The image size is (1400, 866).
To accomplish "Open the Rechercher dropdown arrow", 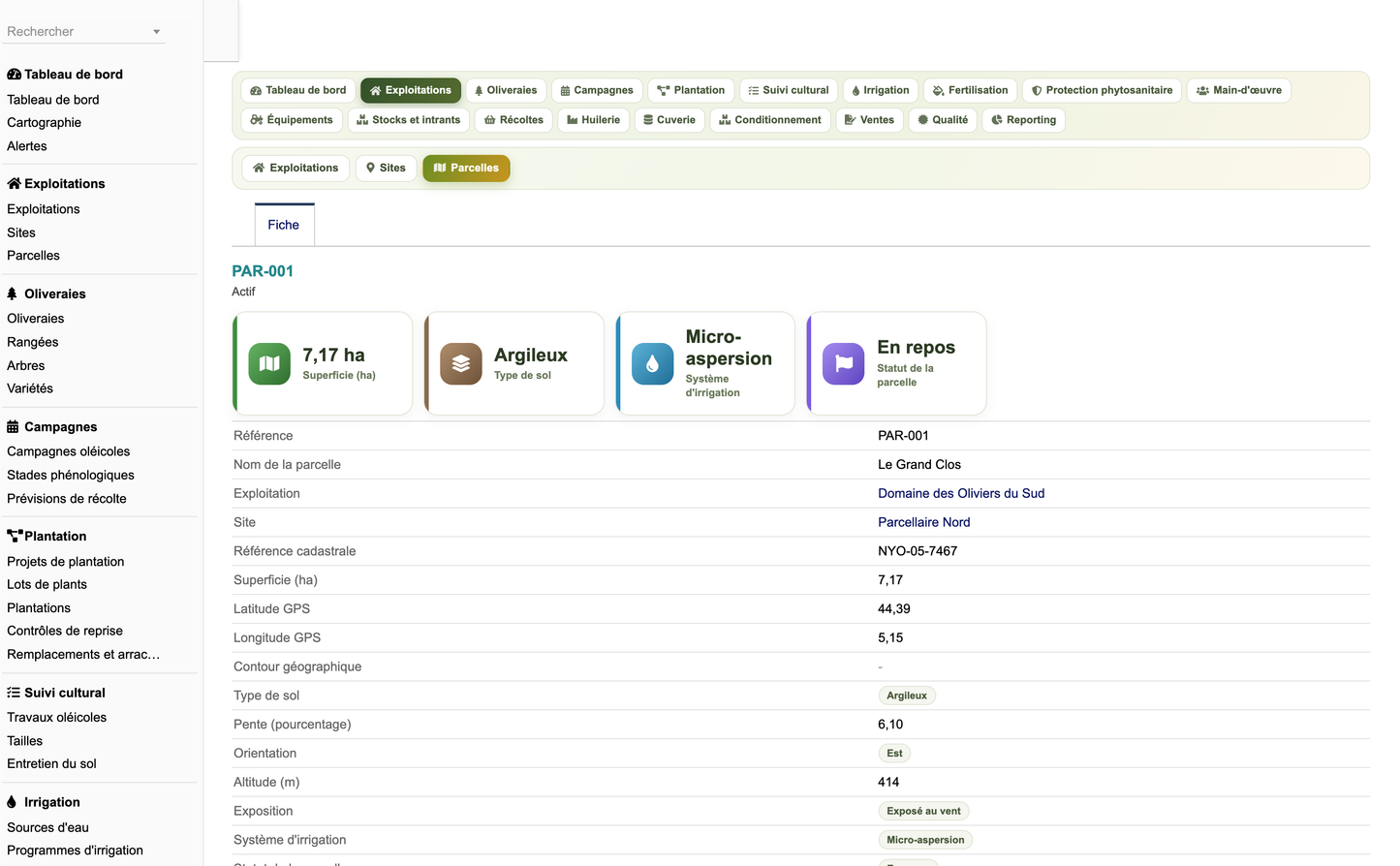I will (156, 32).
